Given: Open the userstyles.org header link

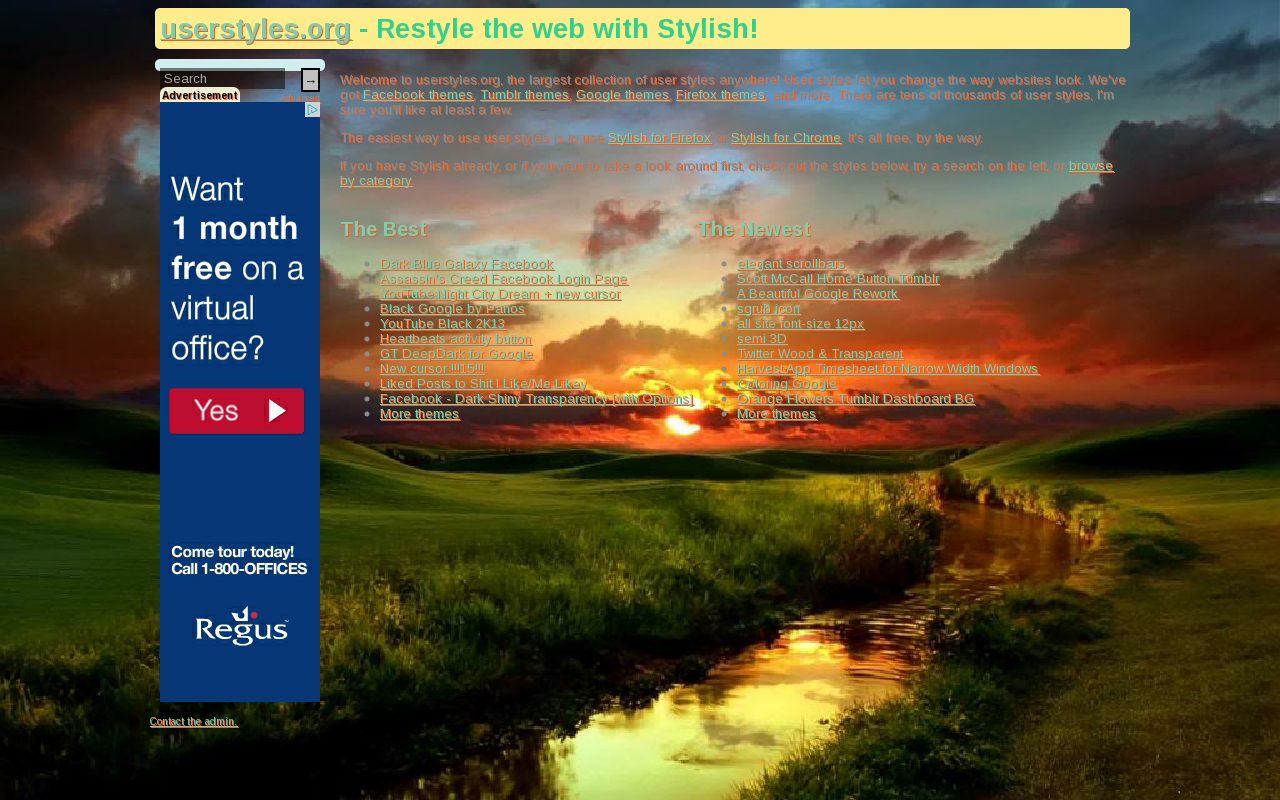Looking at the screenshot, I should tap(256, 29).
